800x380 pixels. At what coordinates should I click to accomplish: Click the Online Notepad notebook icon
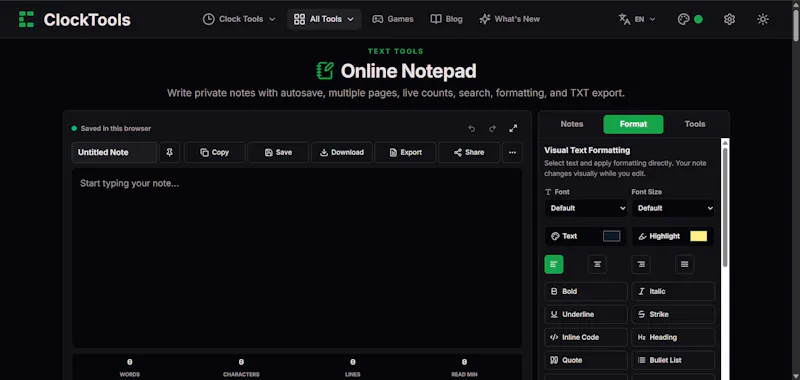pos(325,71)
